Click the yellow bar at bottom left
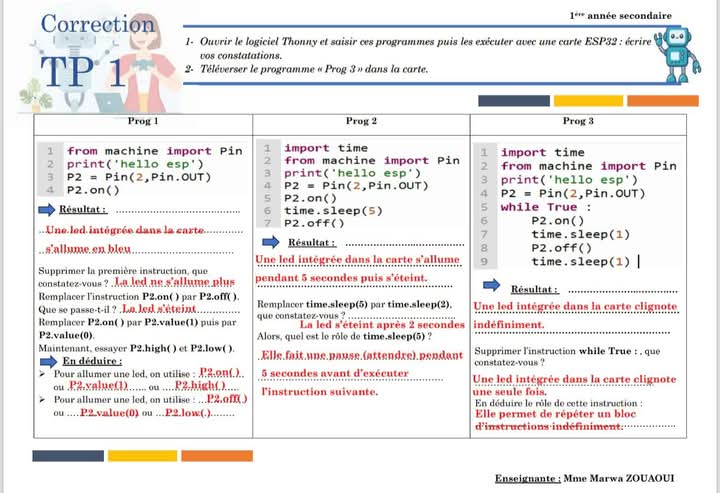This screenshot has height=493, width=720. (142, 455)
